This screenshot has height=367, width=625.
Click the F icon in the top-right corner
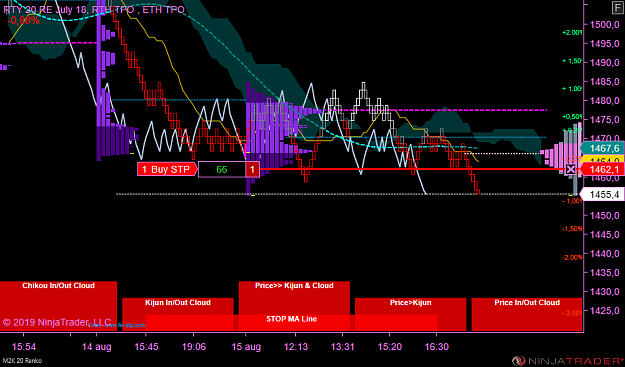(x=617, y=8)
